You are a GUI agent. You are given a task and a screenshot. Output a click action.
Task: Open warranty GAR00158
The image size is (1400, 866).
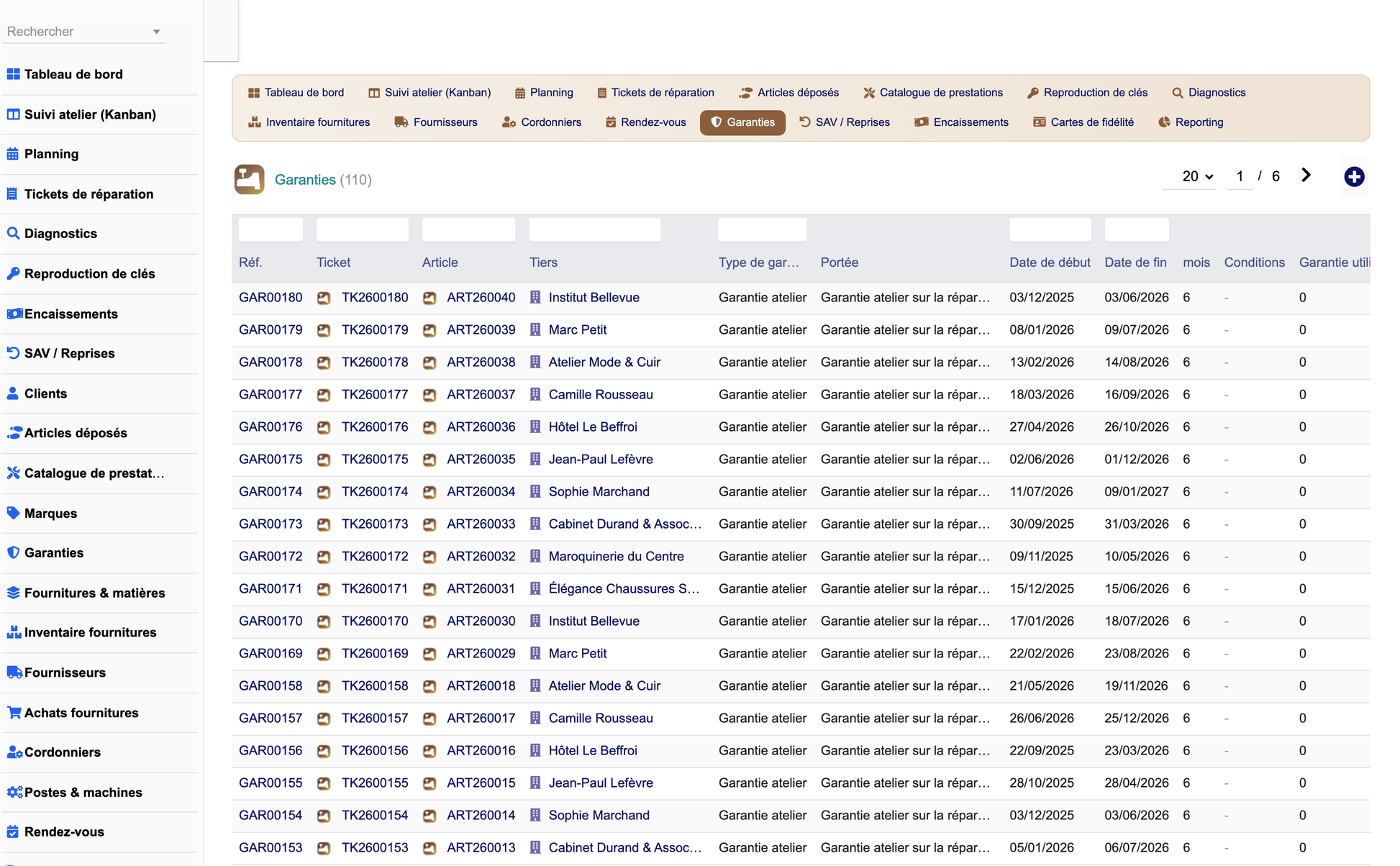pyautogui.click(x=271, y=686)
